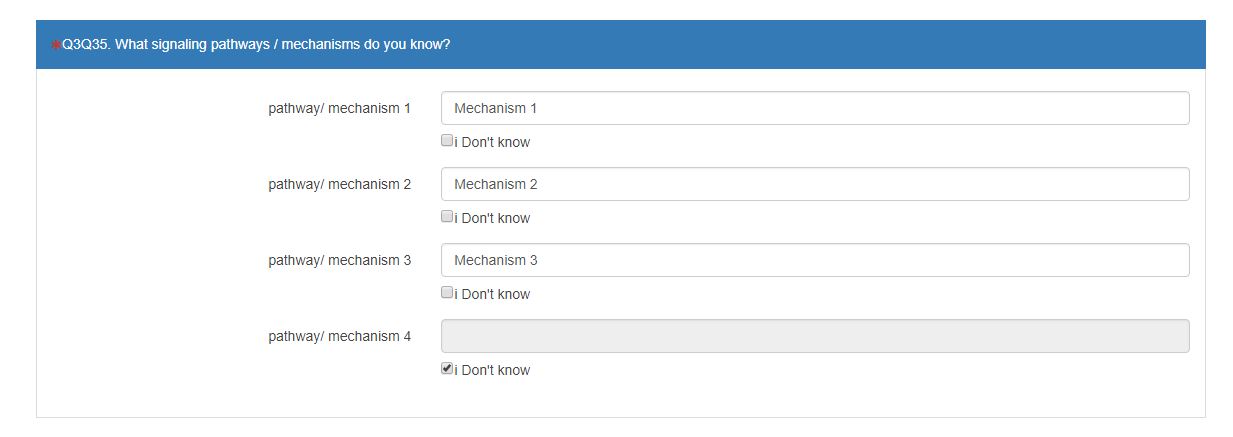Click the "pathway/ mechanism 2" label
The width and height of the screenshot is (1233, 437).
point(339,184)
